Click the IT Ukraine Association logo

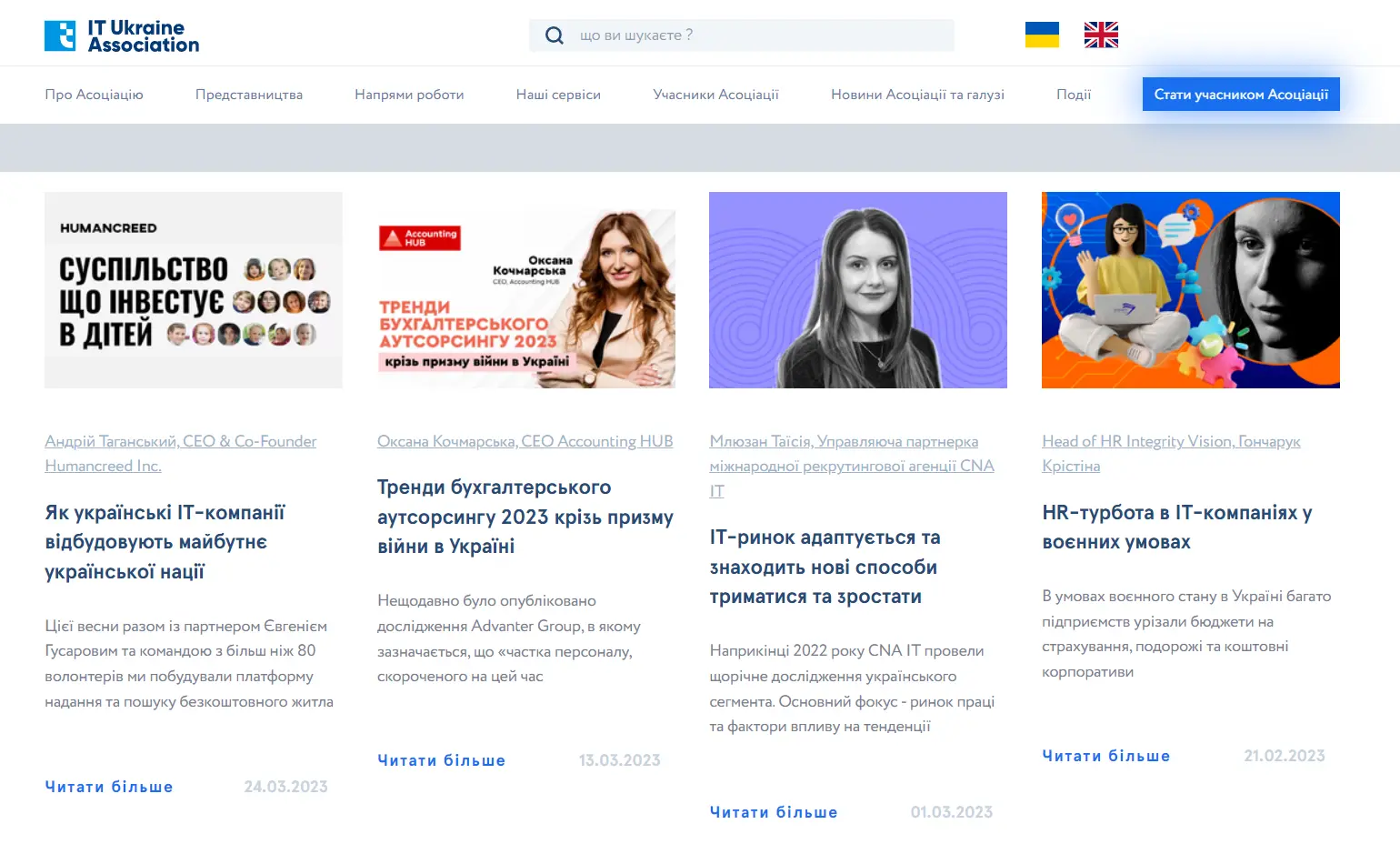[122, 36]
